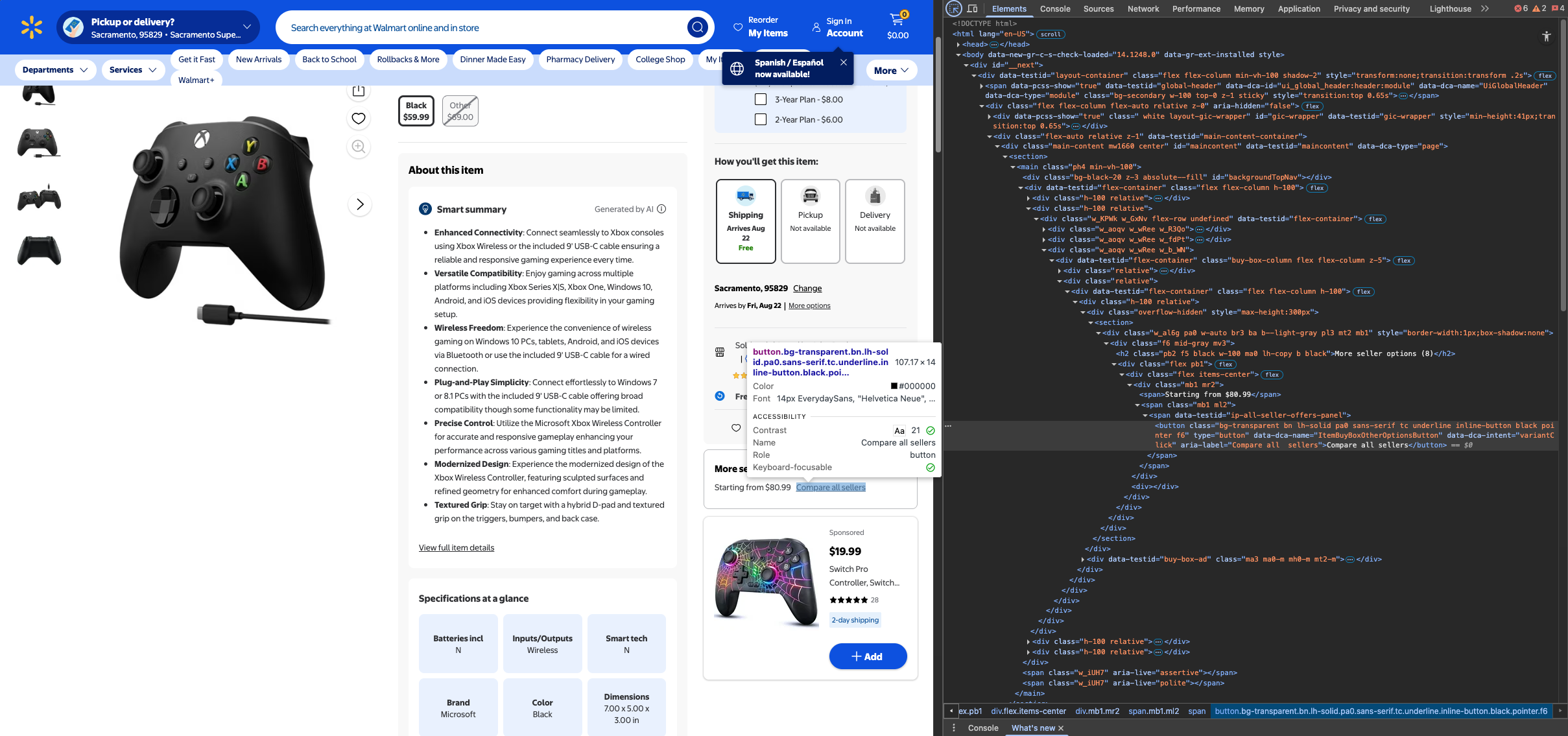Check the 3-Year Plan - $8.00 checkbox

click(761, 99)
